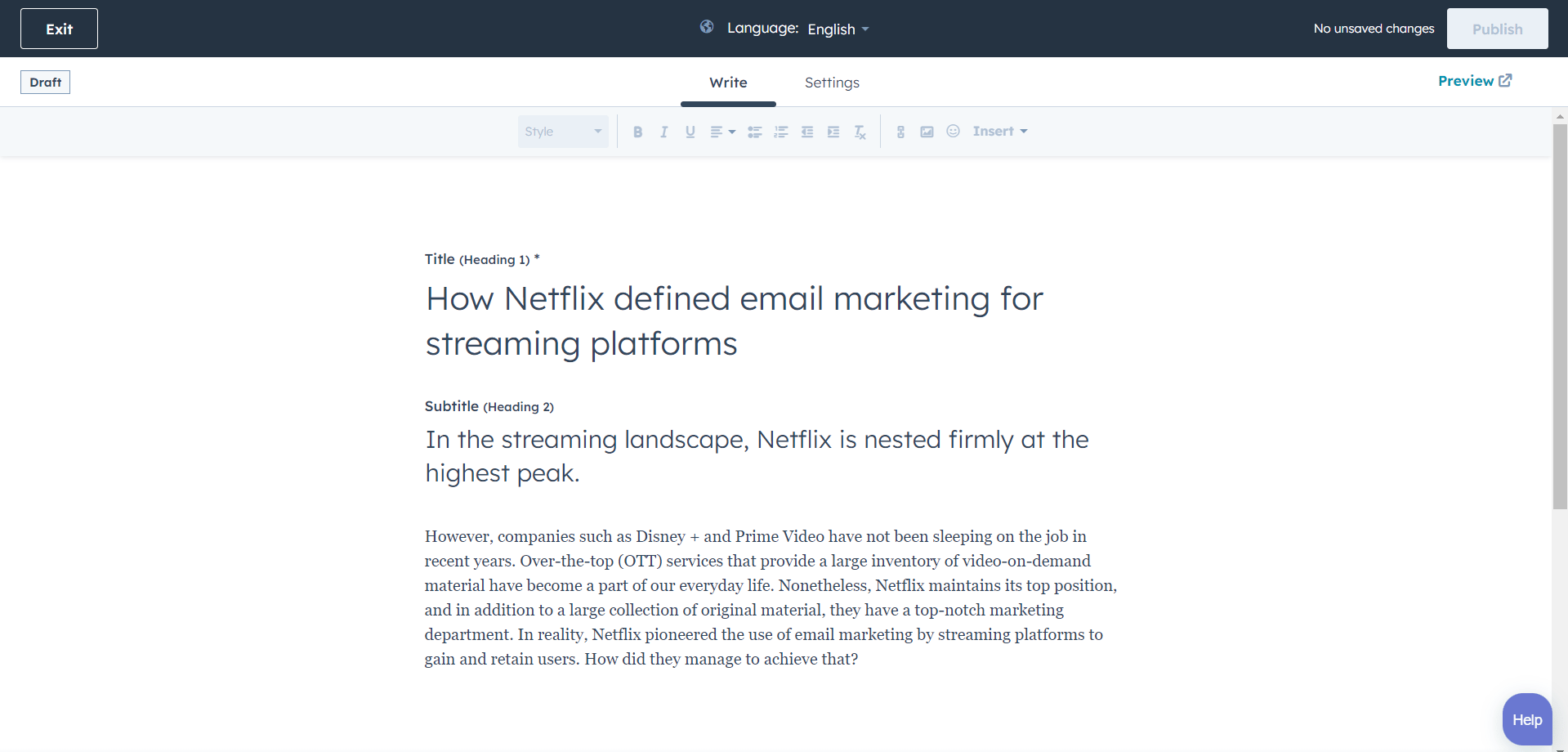Open the text alignment menu
Screen dimensions: 1568x752
click(x=722, y=132)
